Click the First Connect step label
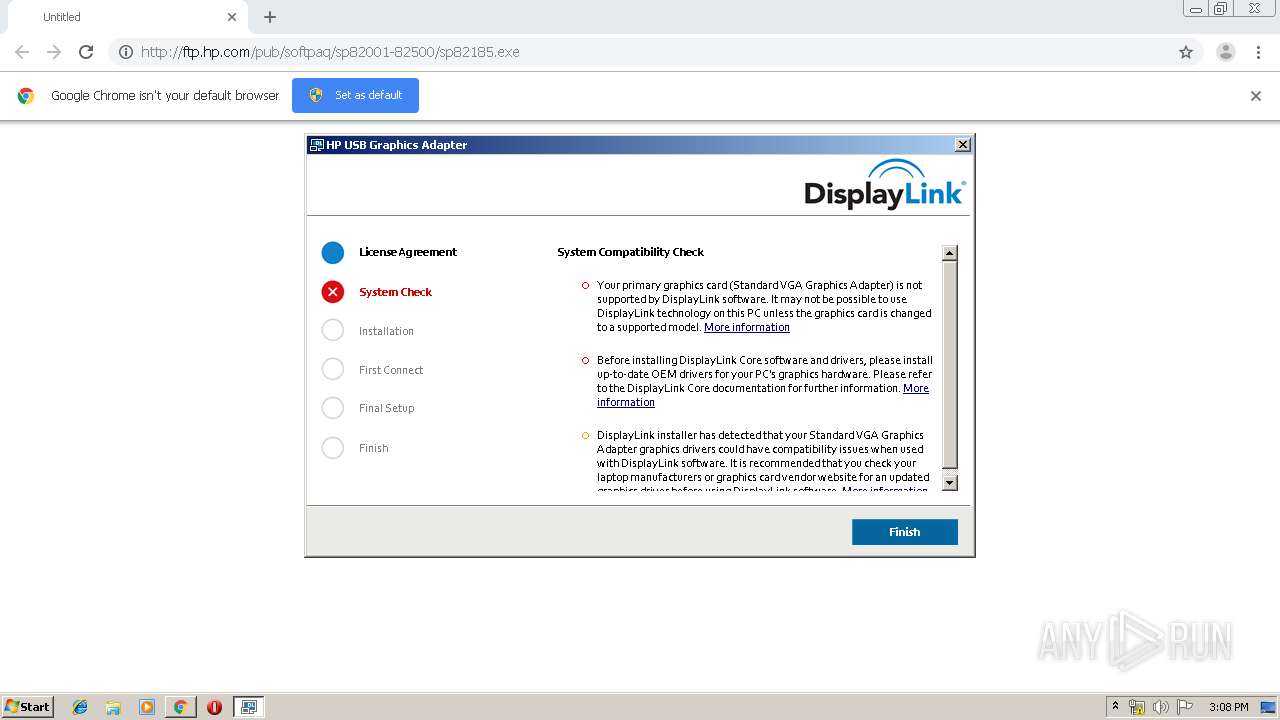Image resolution: width=1280 pixels, height=720 pixels. [x=391, y=370]
